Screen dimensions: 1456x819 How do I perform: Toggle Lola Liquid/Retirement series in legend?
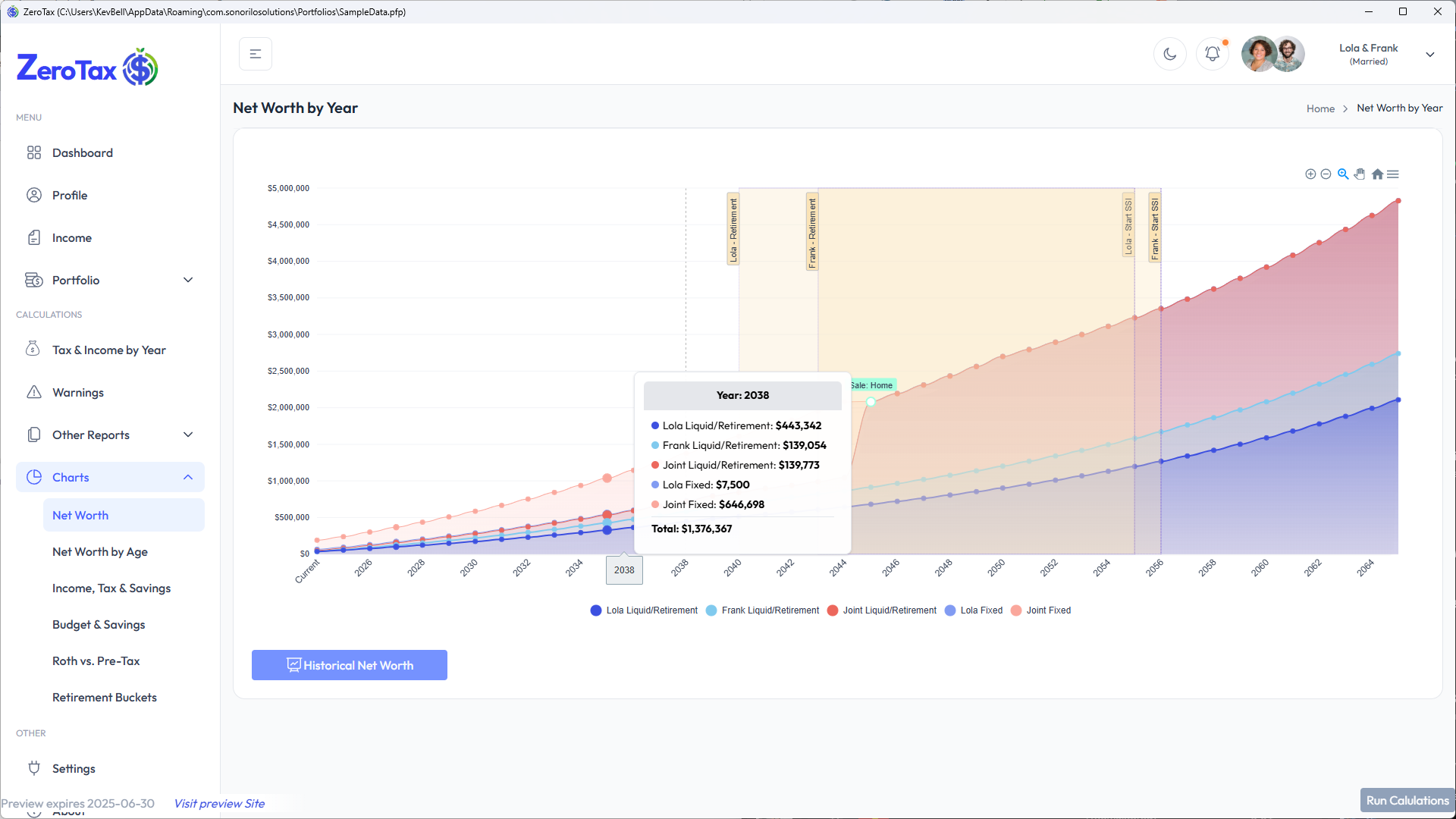tap(644, 610)
